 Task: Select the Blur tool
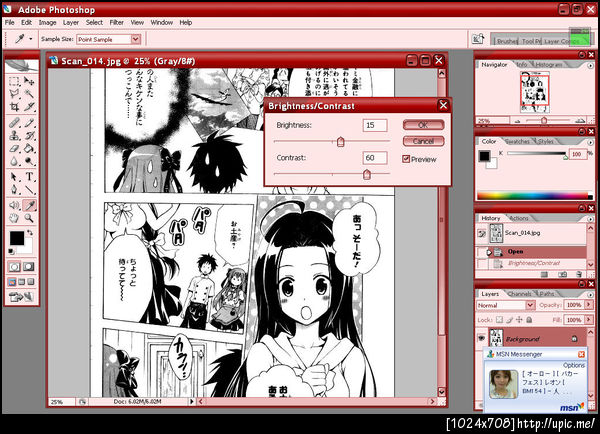[x=14, y=161]
